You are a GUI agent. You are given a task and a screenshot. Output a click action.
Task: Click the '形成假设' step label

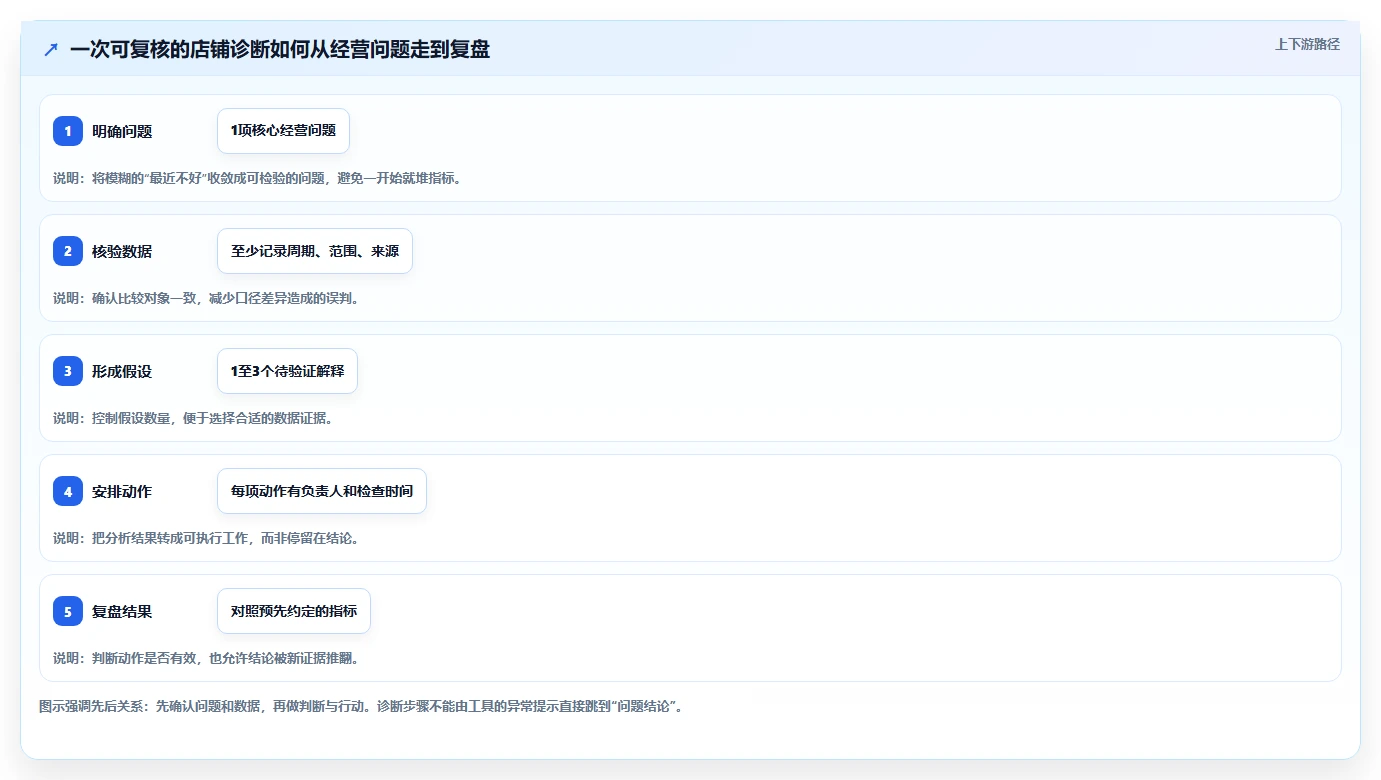pos(122,371)
